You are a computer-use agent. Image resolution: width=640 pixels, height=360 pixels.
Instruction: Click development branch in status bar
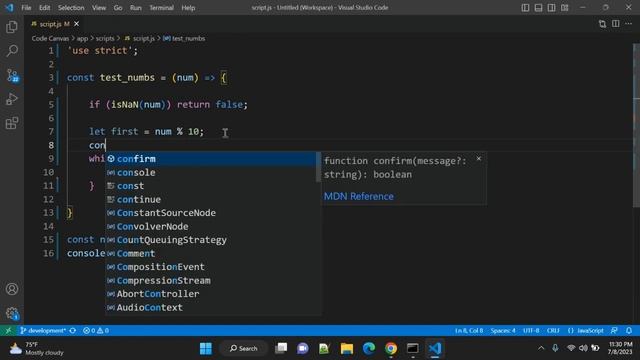43,331
